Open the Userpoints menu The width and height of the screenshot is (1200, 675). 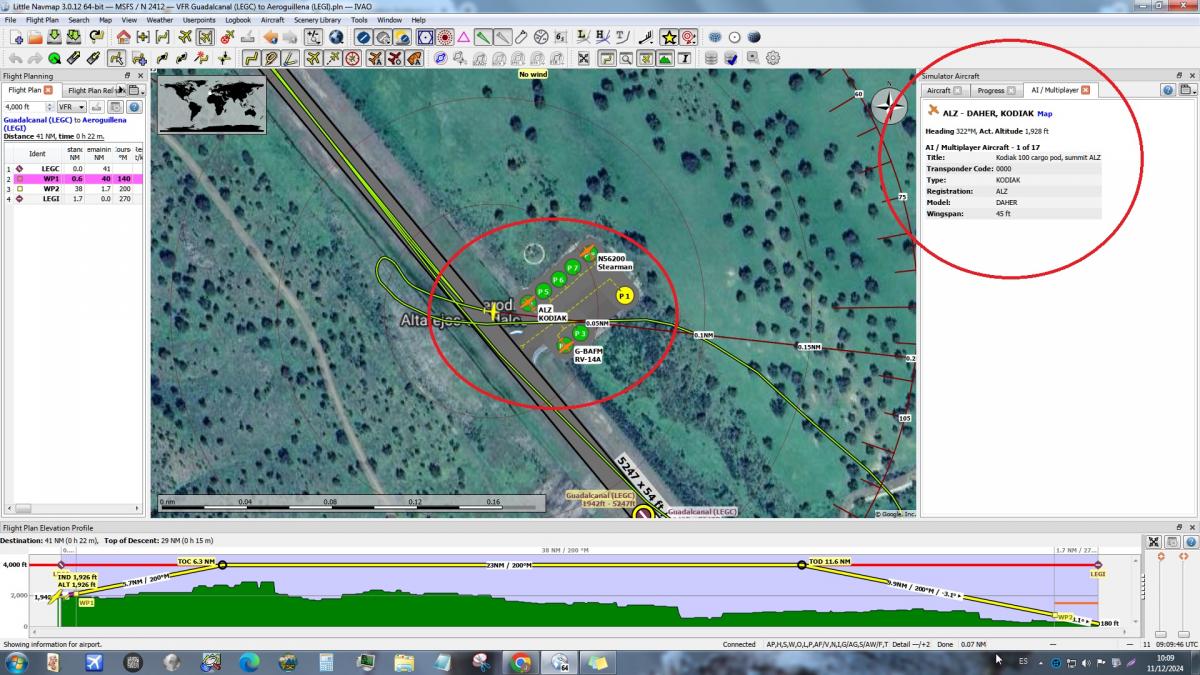(x=198, y=20)
